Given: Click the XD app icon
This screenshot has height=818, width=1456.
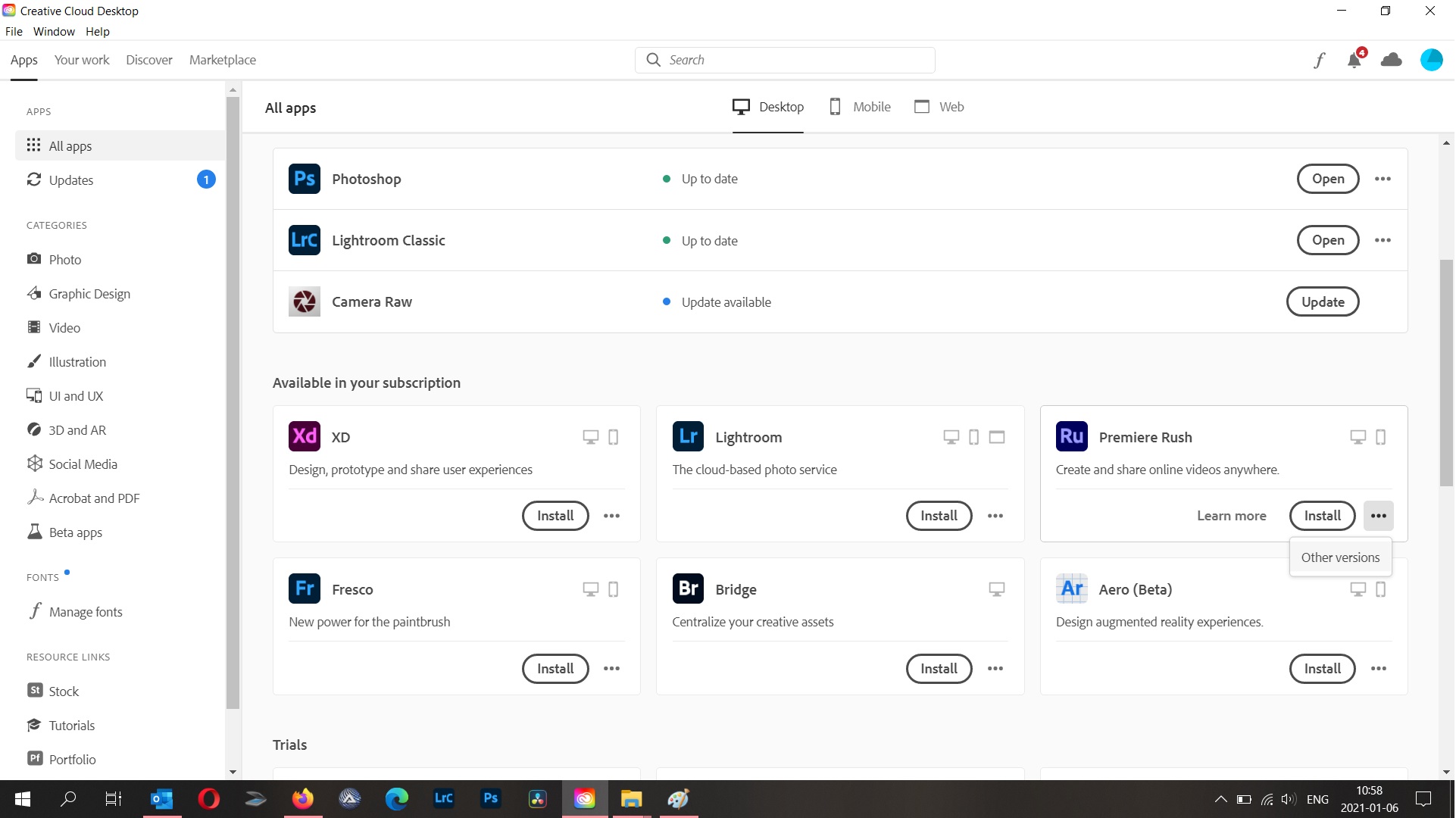Looking at the screenshot, I should 304,436.
